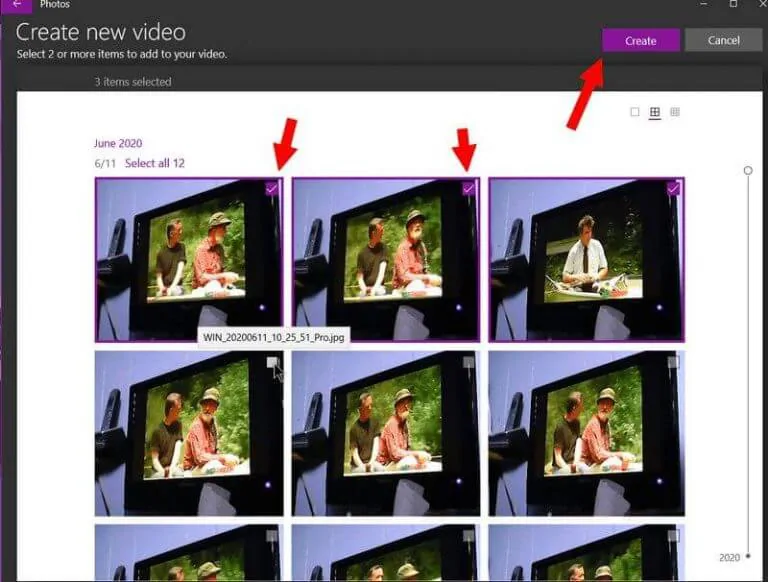The height and width of the screenshot is (582, 768).
Task: Switch to the small grid view icon
Action: 675,112
